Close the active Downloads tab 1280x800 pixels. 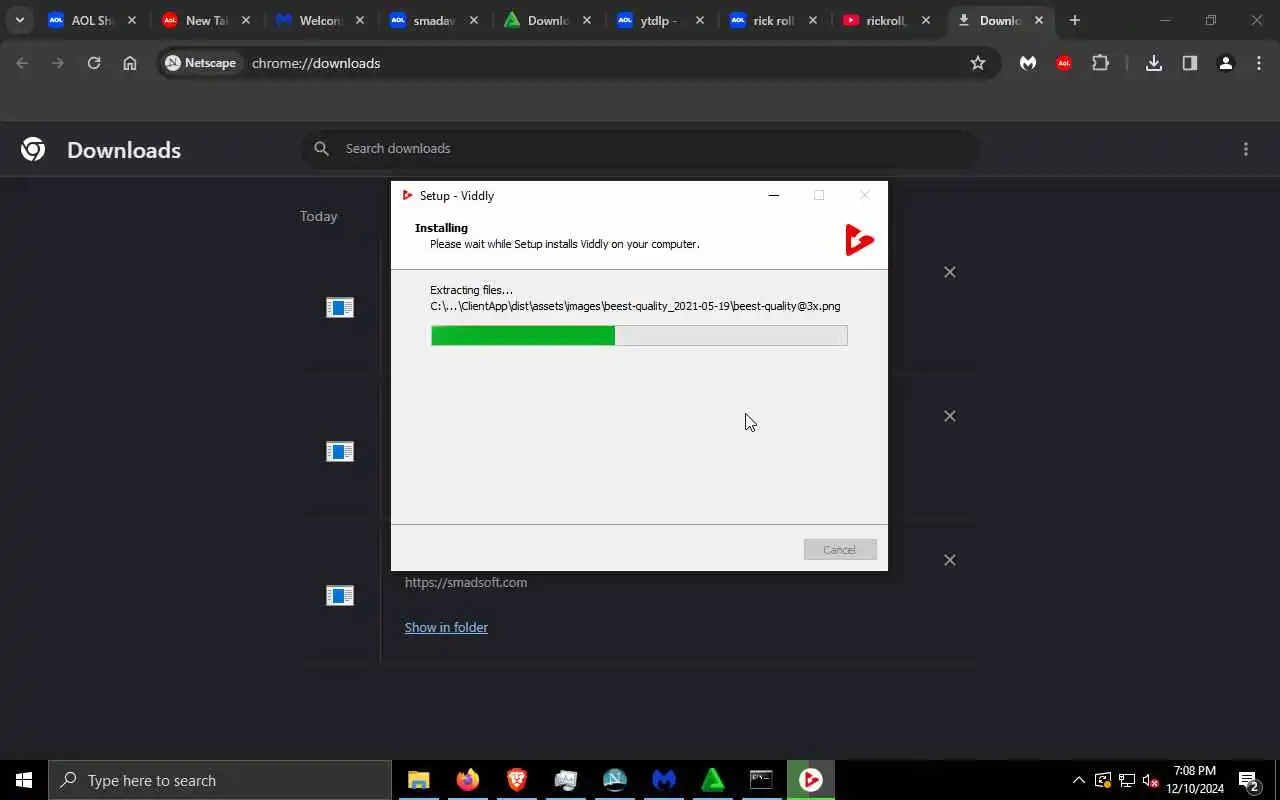click(x=1039, y=20)
